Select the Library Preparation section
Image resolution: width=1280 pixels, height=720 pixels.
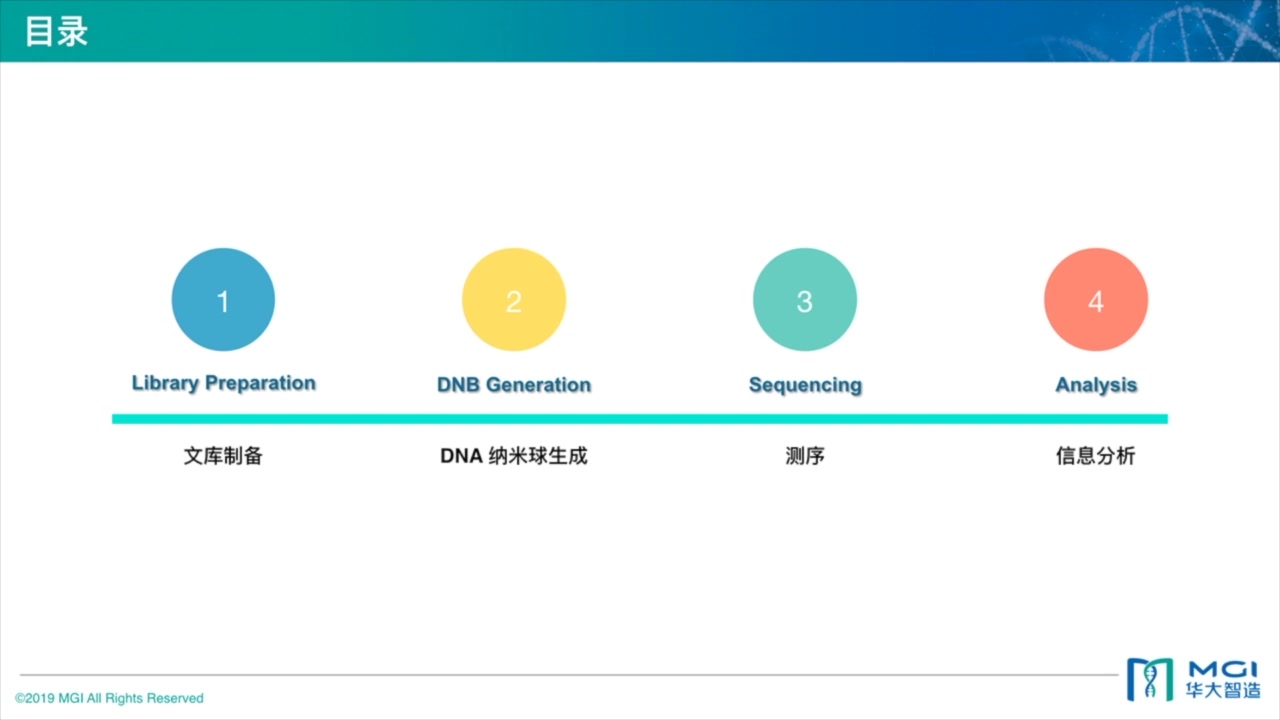[223, 382]
